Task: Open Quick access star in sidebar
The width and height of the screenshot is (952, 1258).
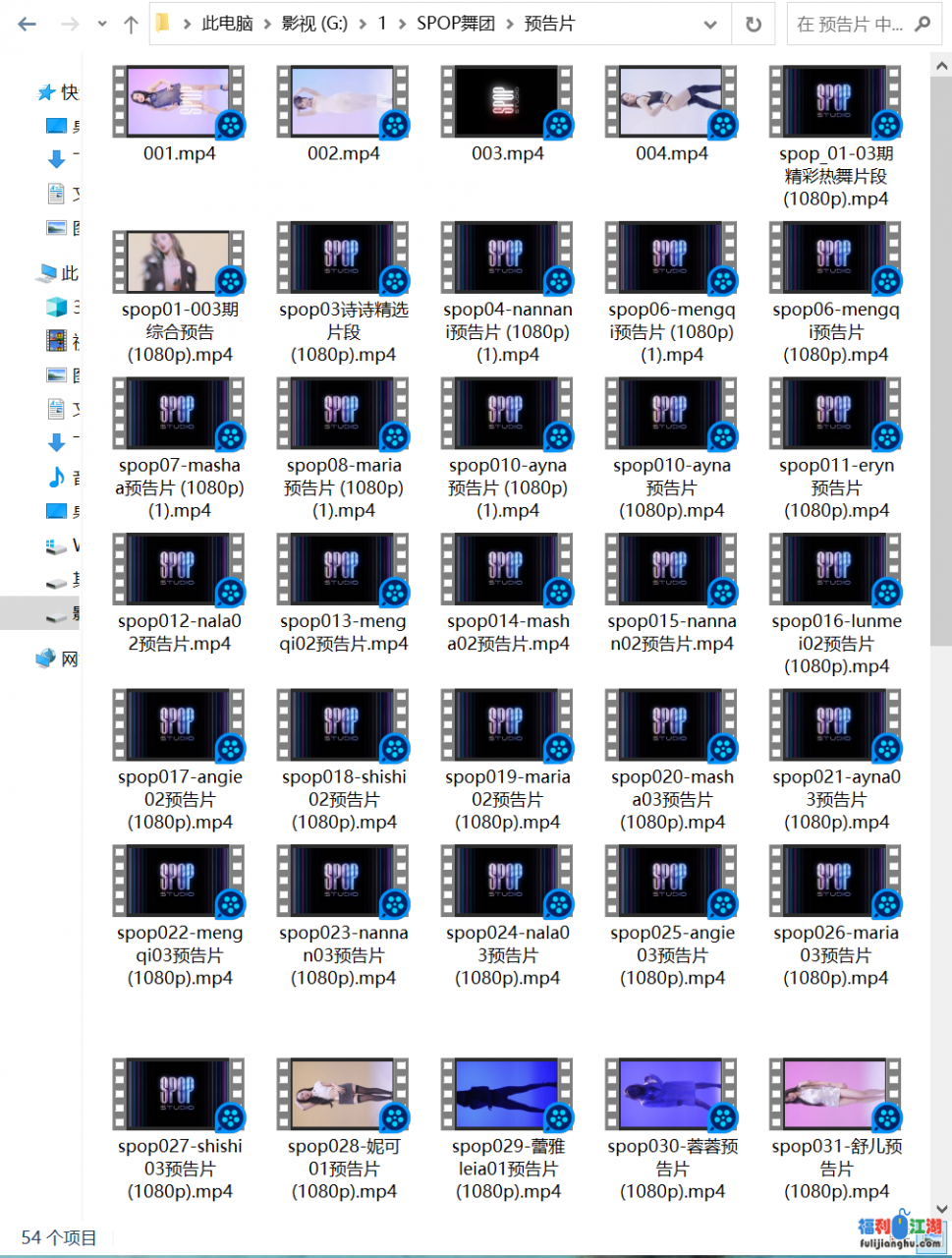Action: point(46,92)
